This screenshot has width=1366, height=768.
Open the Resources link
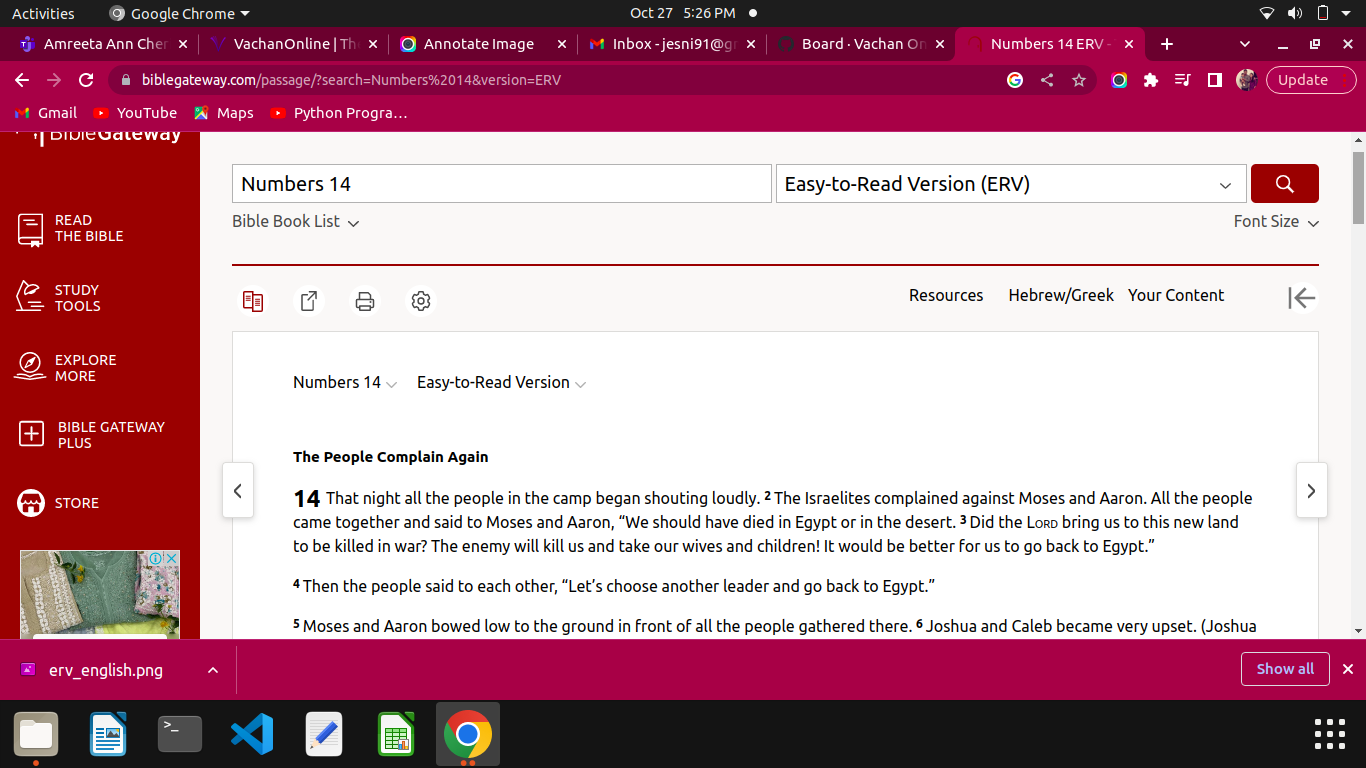(945, 295)
